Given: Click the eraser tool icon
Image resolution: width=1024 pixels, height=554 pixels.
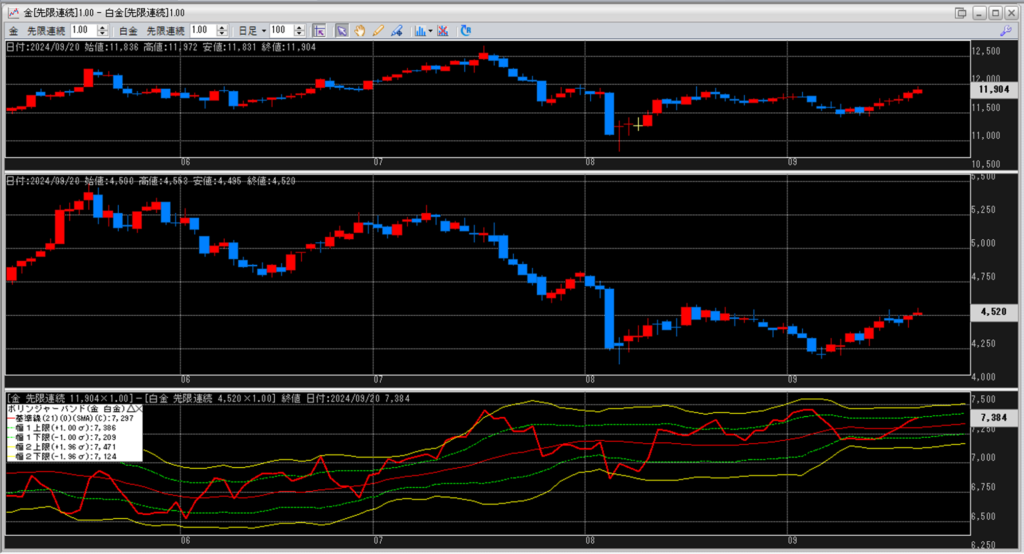Looking at the screenshot, I should (x=397, y=31).
